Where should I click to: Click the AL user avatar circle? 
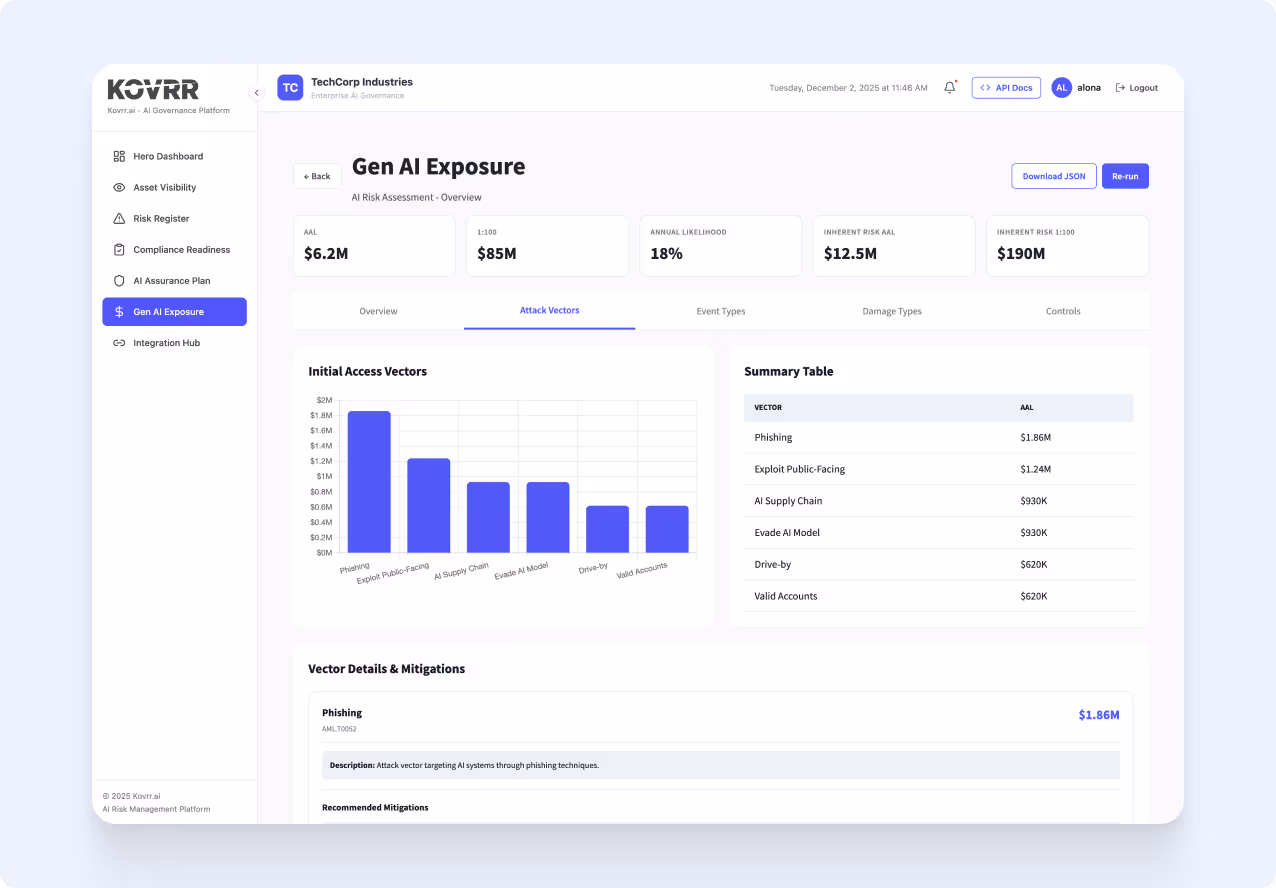click(1062, 87)
